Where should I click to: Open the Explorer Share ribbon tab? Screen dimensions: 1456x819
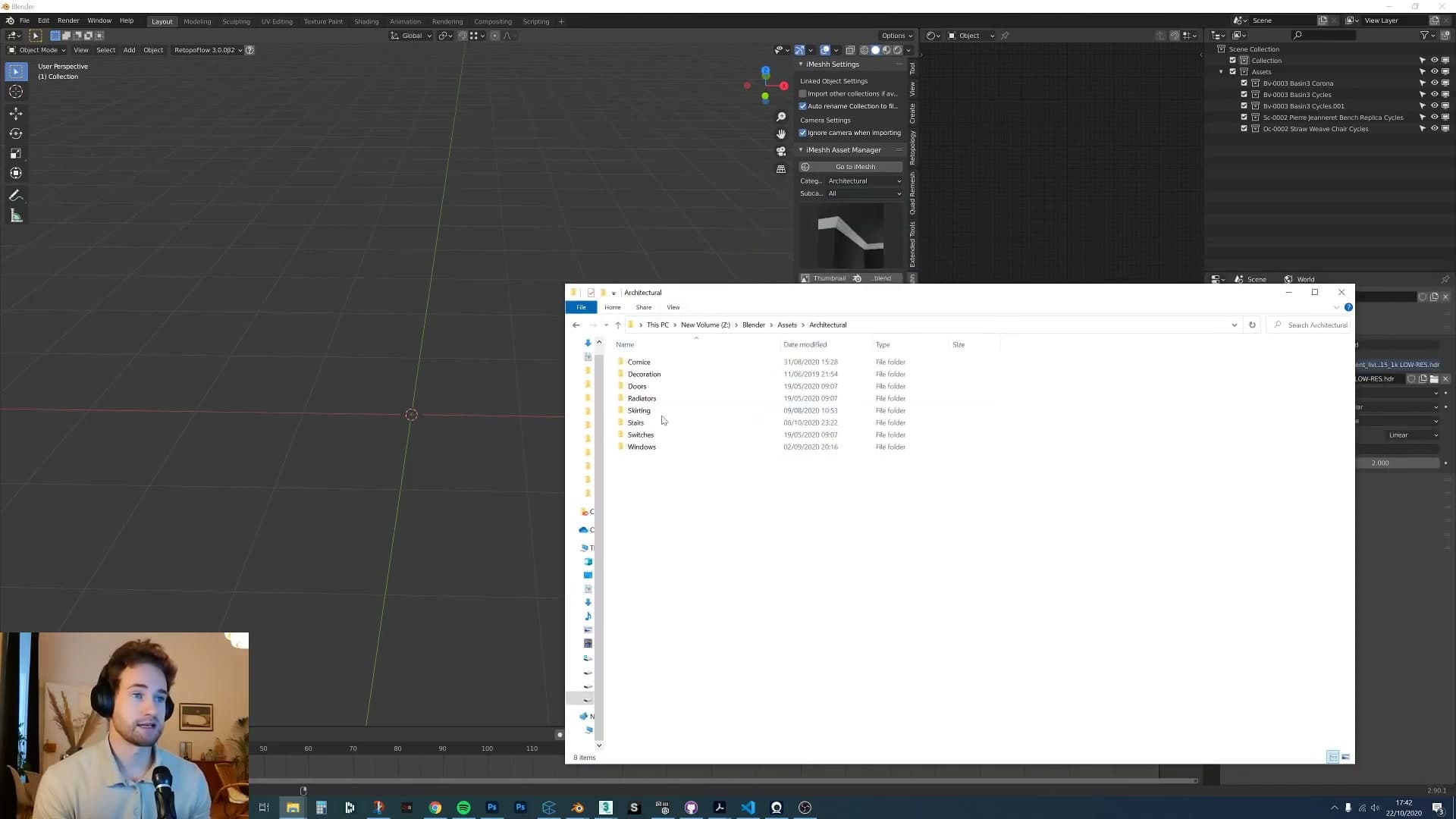pos(644,308)
